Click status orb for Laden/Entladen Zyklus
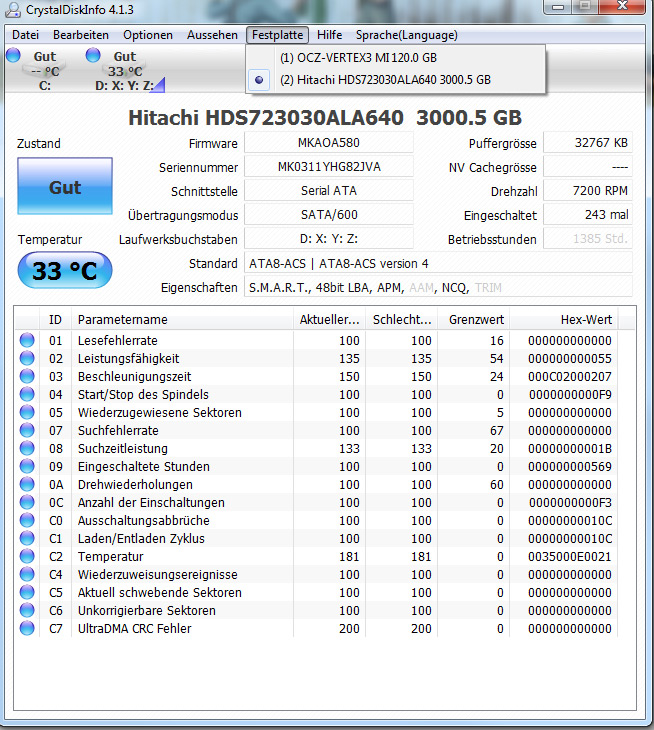This screenshot has width=654, height=730. [27, 538]
